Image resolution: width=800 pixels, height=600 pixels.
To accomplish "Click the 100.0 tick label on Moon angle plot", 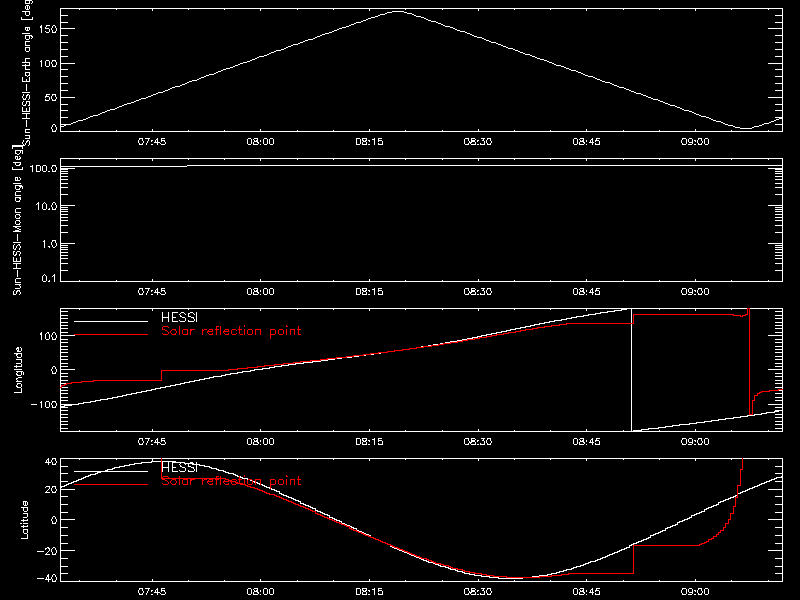I will pyautogui.click(x=43, y=168).
